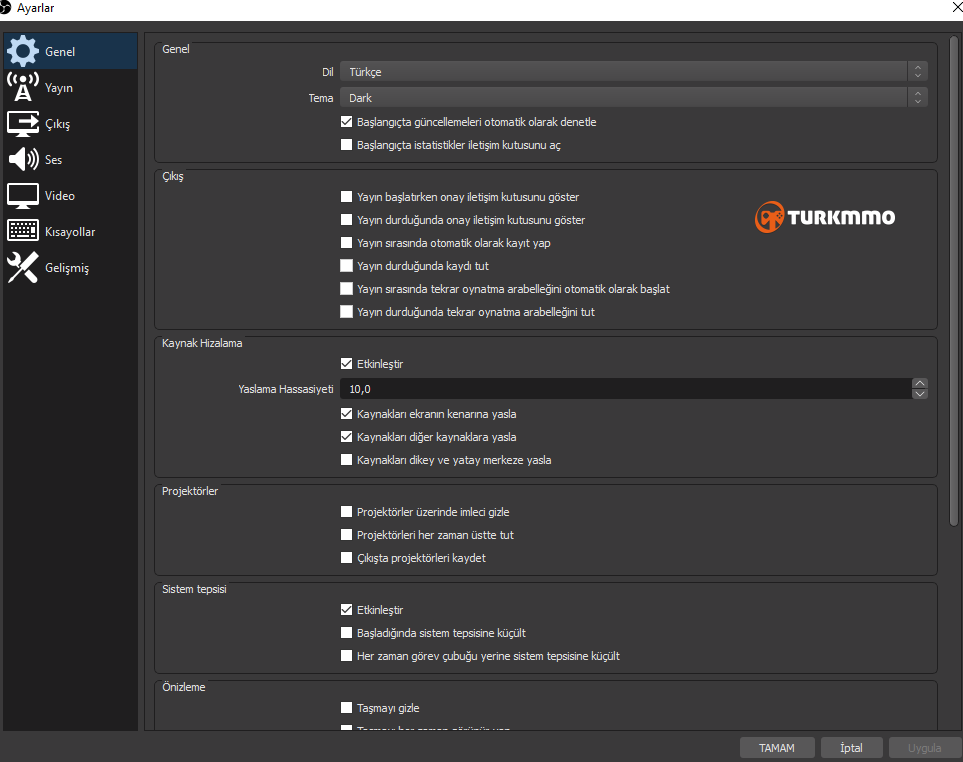963x762 pixels.
Task: Open the Tema theme dropdown
Action: tap(633, 98)
